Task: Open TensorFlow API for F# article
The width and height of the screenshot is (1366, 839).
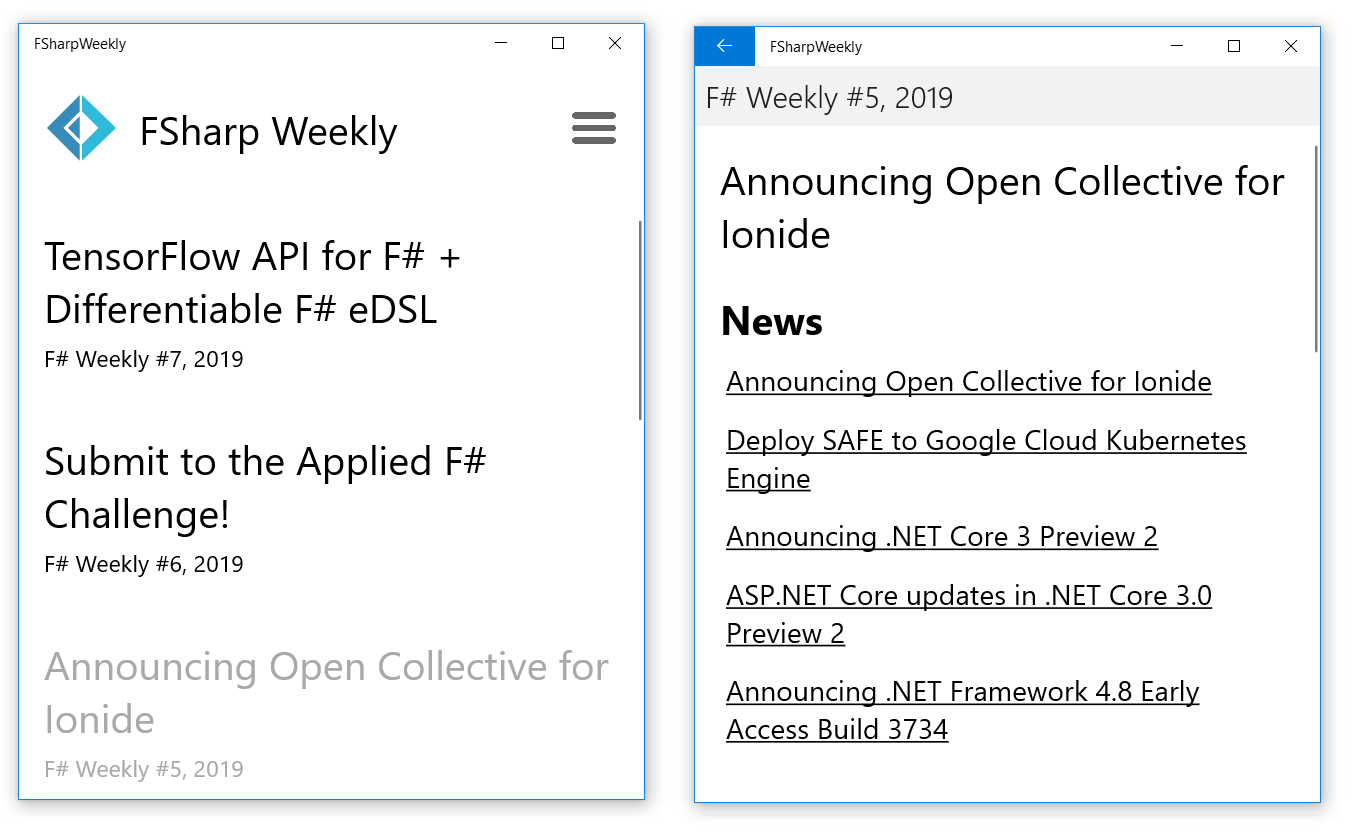Action: [252, 283]
